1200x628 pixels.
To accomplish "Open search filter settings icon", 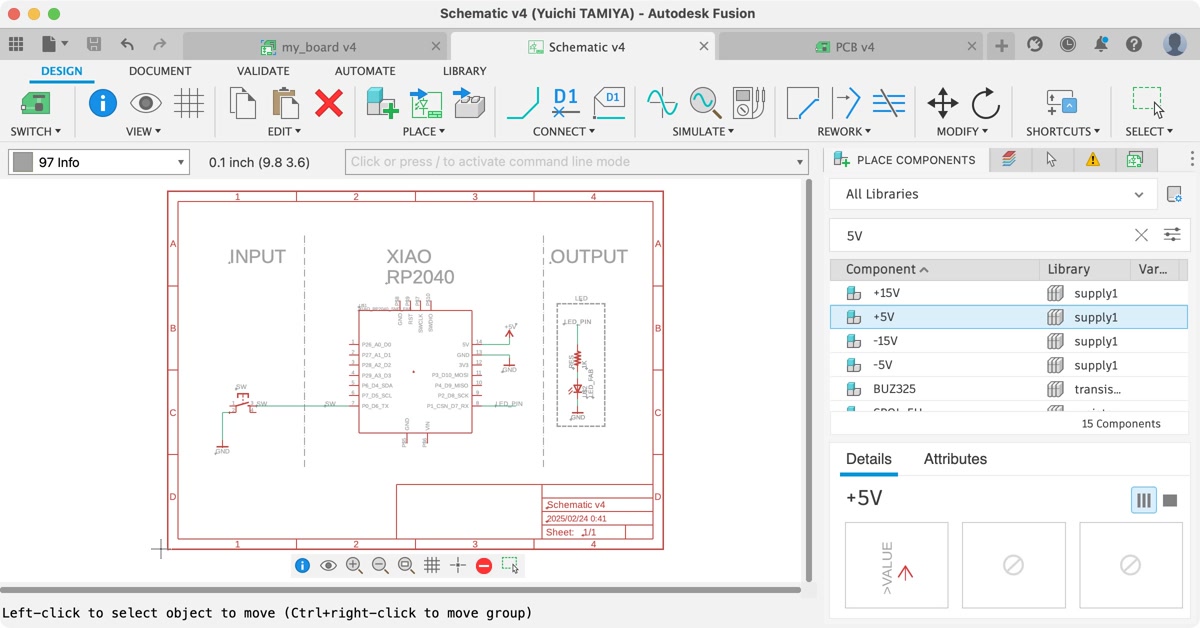I will [1172, 235].
